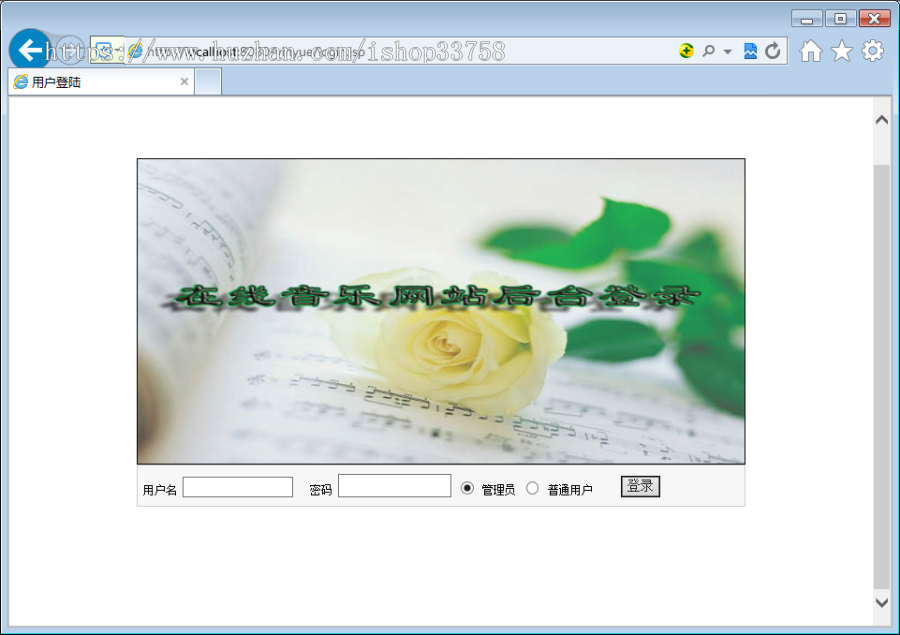Click the blue snapshot icon beside refresh
Screen dimensions: 900x635
pyautogui.click(x=751, y=51)
